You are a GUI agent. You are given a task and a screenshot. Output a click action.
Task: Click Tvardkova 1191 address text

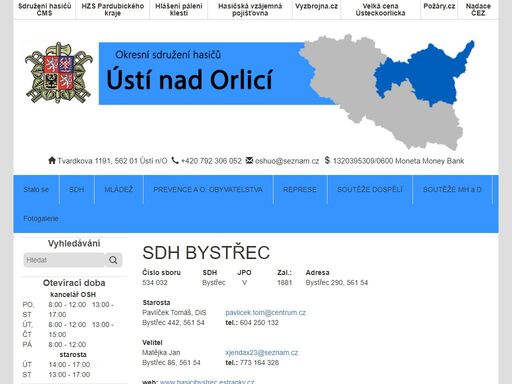[x=112, y=161]
